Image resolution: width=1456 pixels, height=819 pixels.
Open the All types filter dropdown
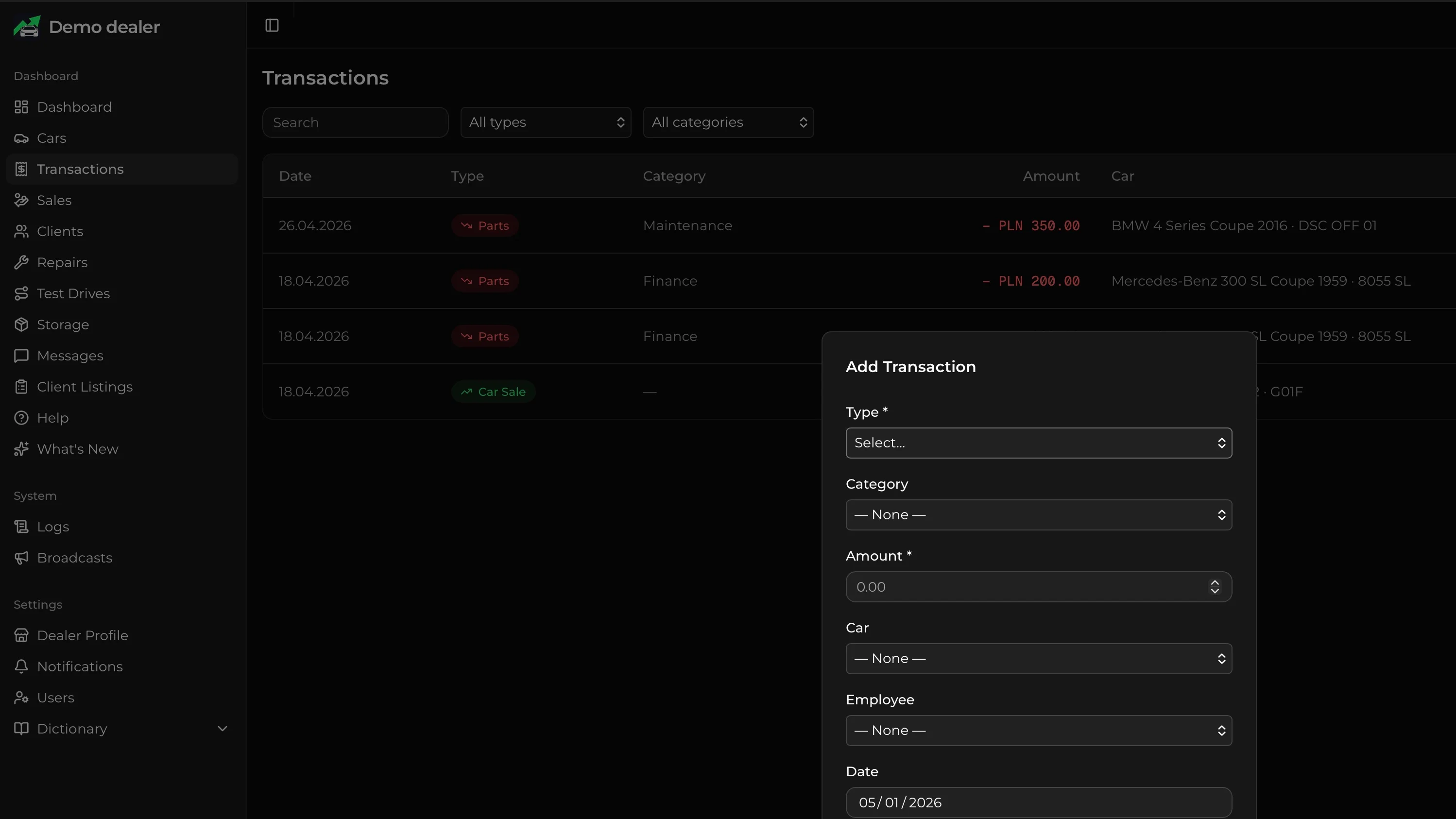coord(546,122)
